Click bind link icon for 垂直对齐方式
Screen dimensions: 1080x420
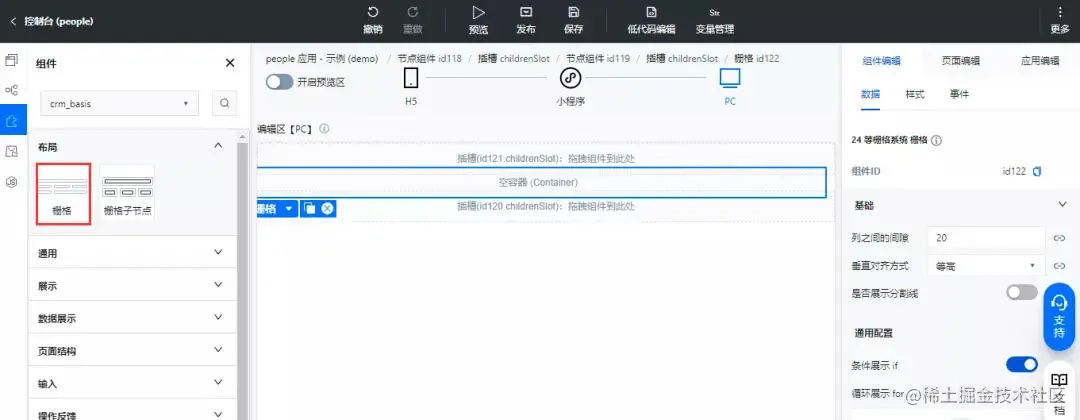pyautogui.click(x=1059, y=265)
